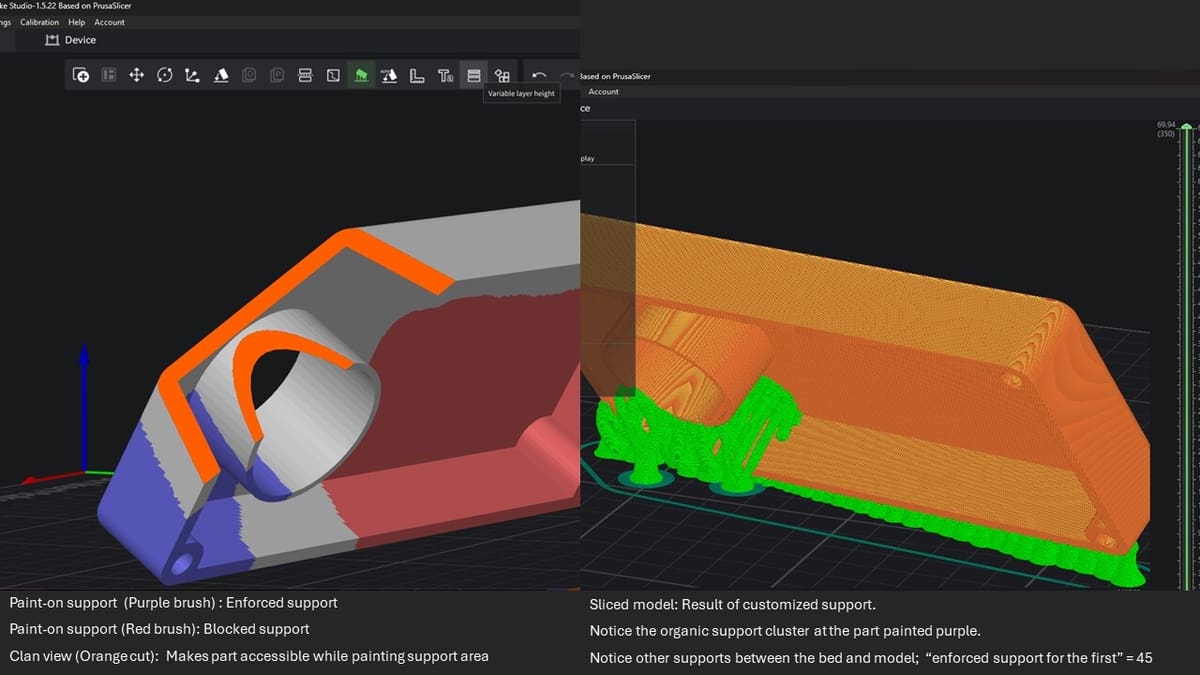This screenshot has height=675, width=1200.
Task: Toggle the green Paint-on supports tool
Action: tap(361, 75)
